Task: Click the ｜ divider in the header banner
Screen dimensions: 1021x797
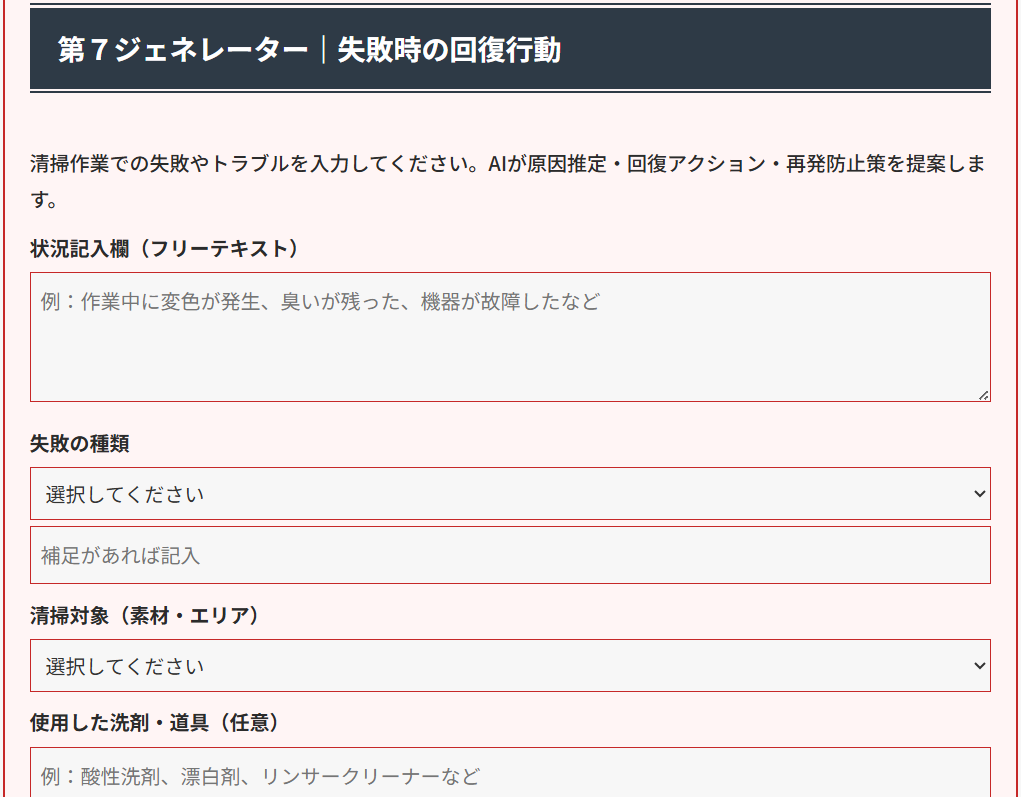Action: 323,50
